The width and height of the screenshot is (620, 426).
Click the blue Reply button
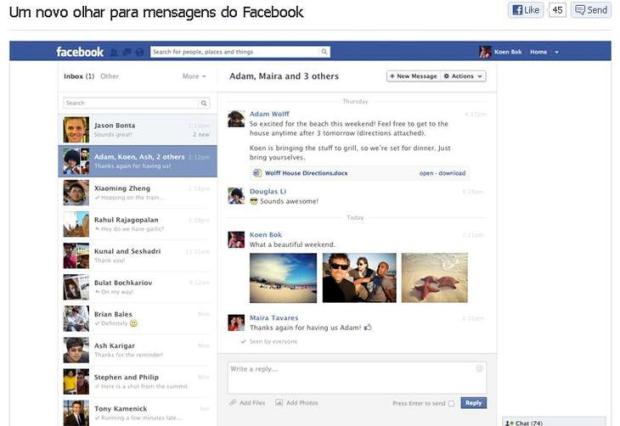point(474,403)
